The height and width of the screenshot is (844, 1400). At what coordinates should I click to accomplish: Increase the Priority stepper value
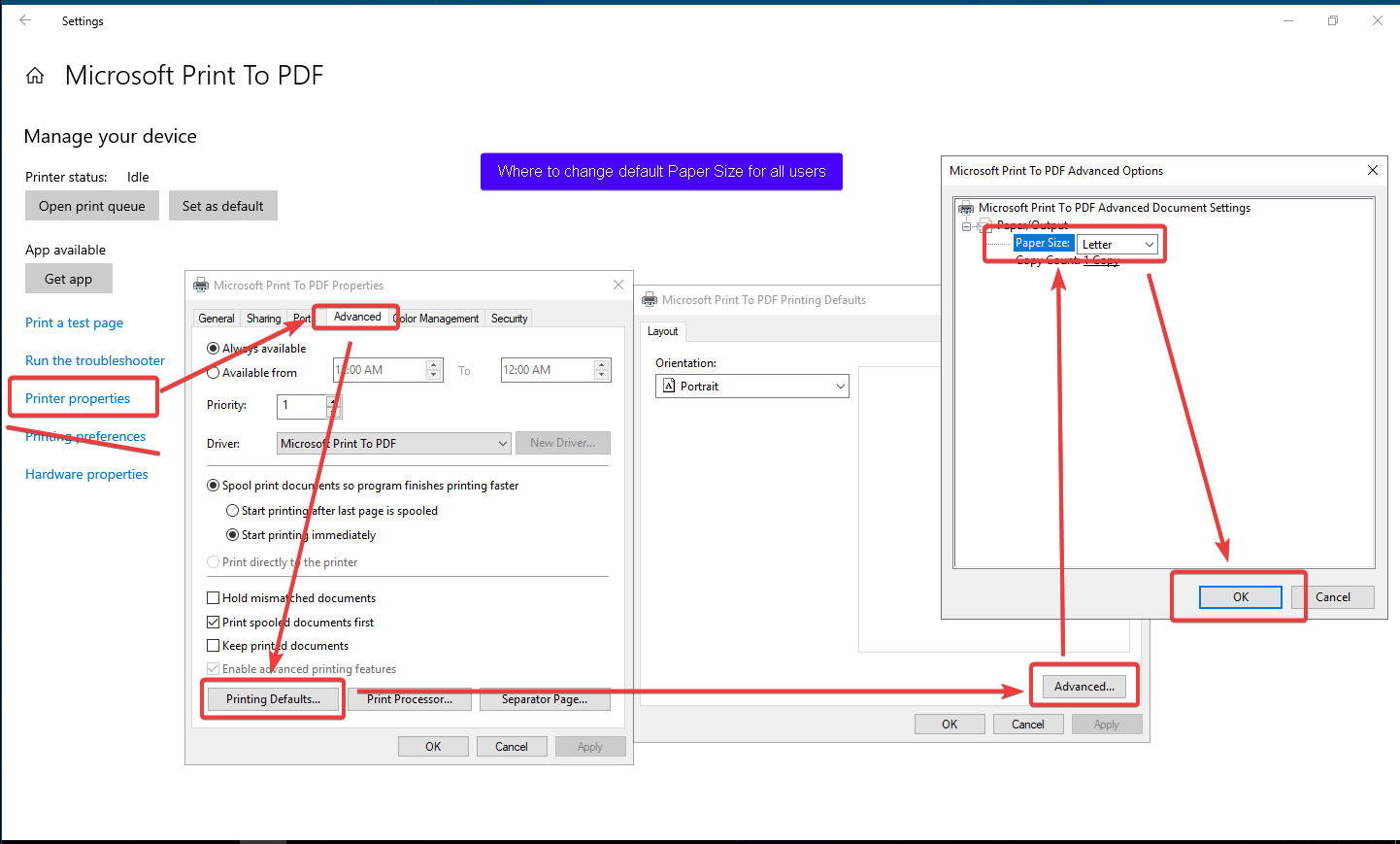click(334, 400)
